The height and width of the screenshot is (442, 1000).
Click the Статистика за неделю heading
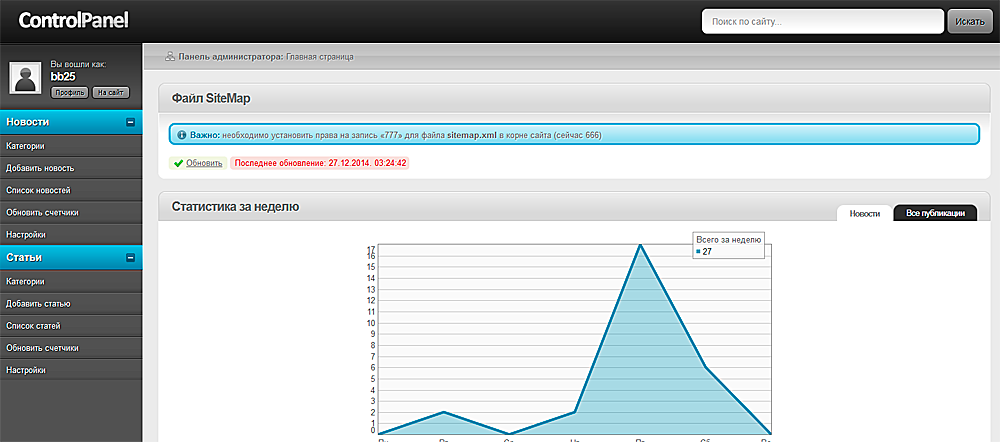click(x=235, y=207)
